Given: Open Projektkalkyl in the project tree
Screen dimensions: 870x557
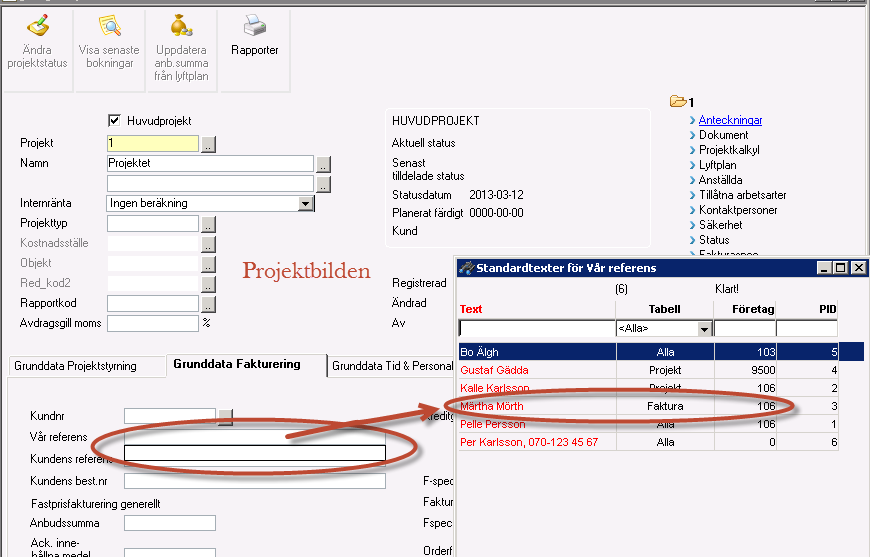Looking at the screenshot, I should 729,150.
